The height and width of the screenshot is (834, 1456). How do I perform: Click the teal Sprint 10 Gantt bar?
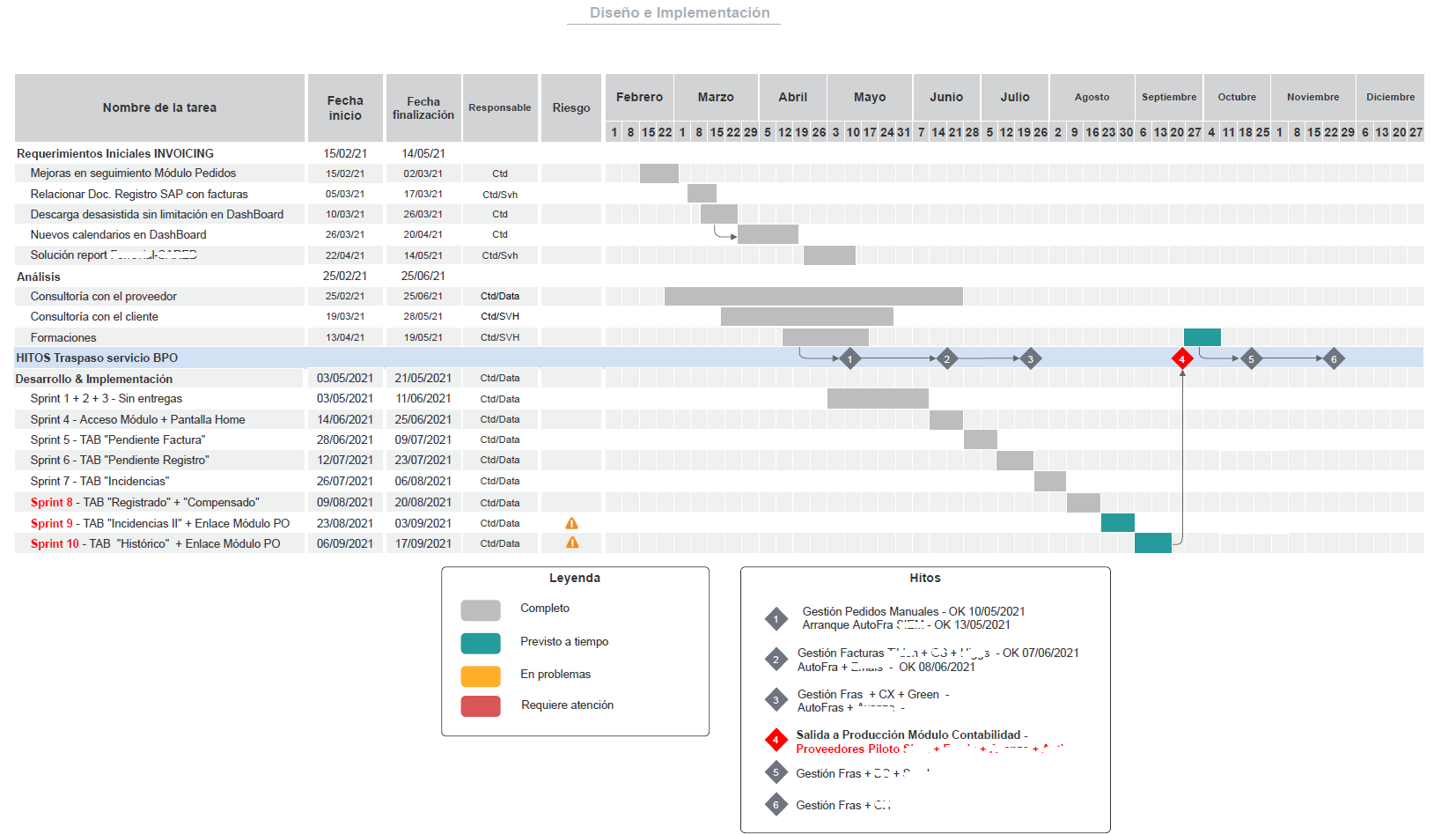(x=1152, y=543)
